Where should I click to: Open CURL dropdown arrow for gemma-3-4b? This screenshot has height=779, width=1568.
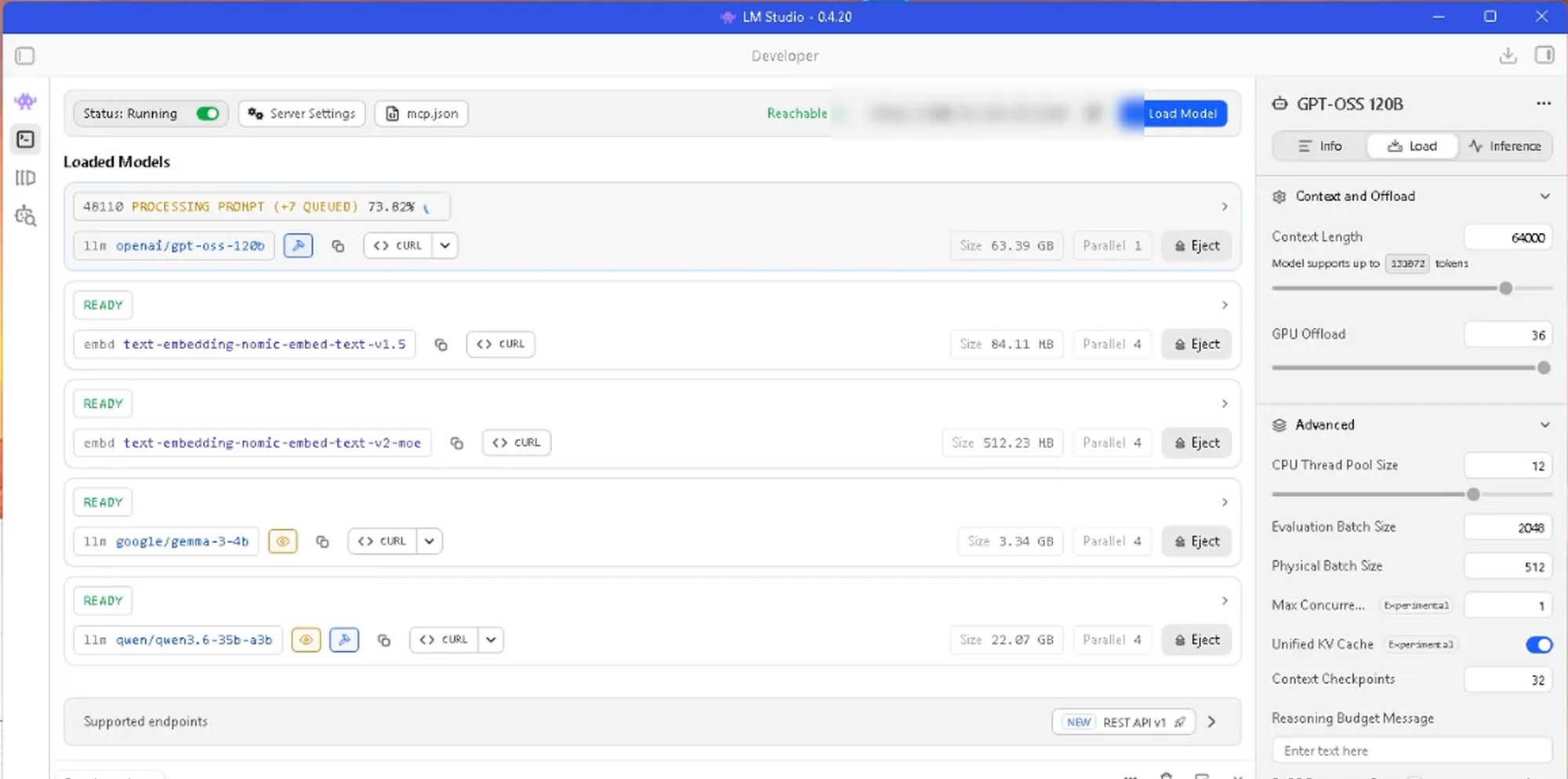pos(429,541)
